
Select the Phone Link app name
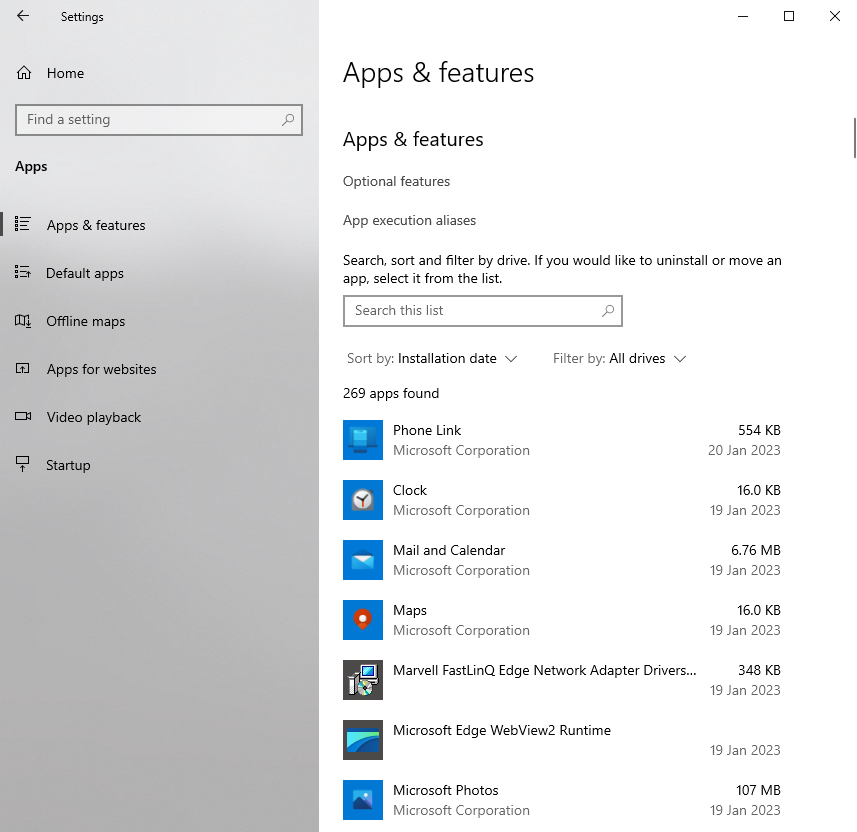point(427,430)
